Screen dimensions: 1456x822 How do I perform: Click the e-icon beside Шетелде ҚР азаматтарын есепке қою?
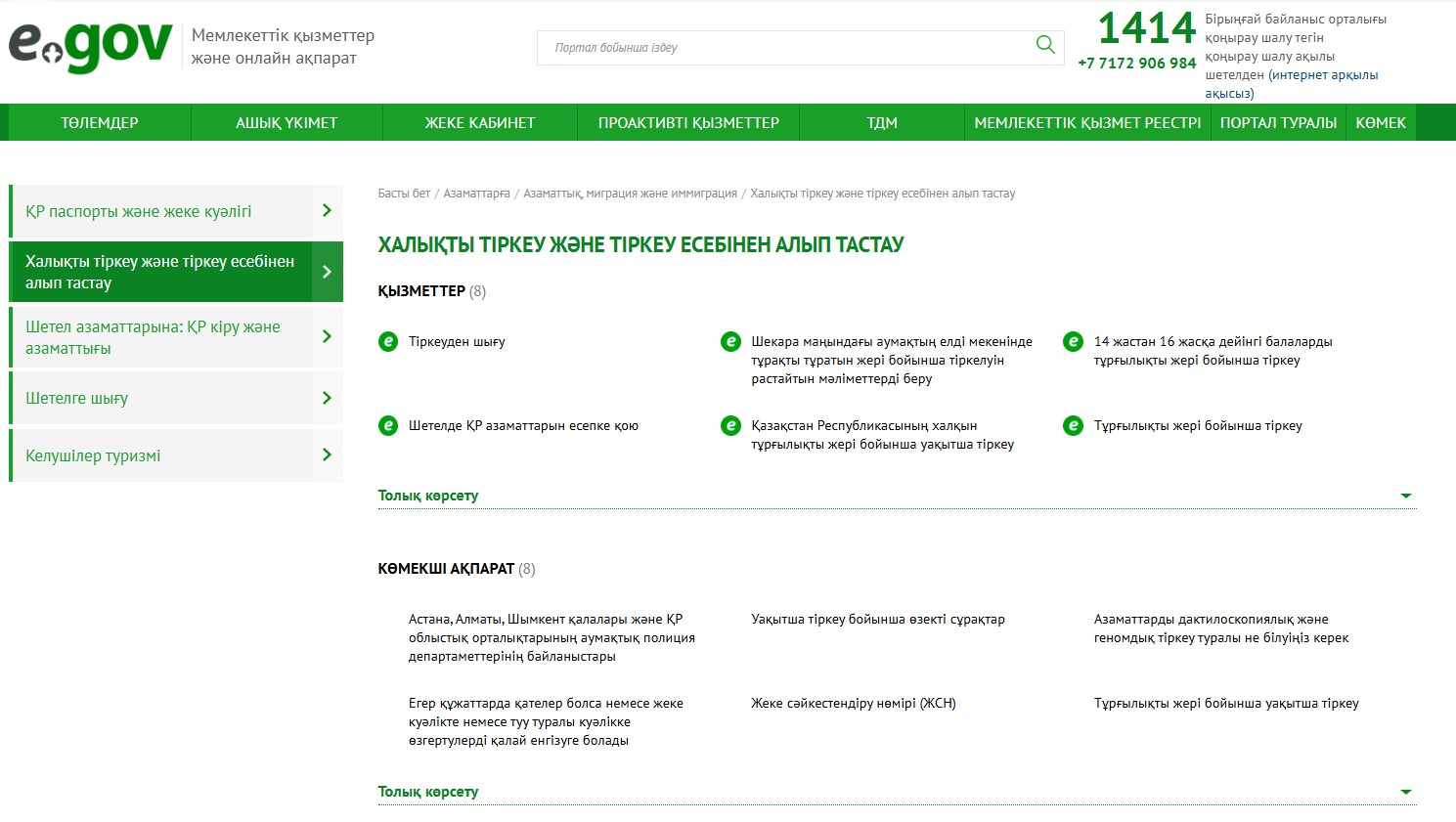pos(388,426)
